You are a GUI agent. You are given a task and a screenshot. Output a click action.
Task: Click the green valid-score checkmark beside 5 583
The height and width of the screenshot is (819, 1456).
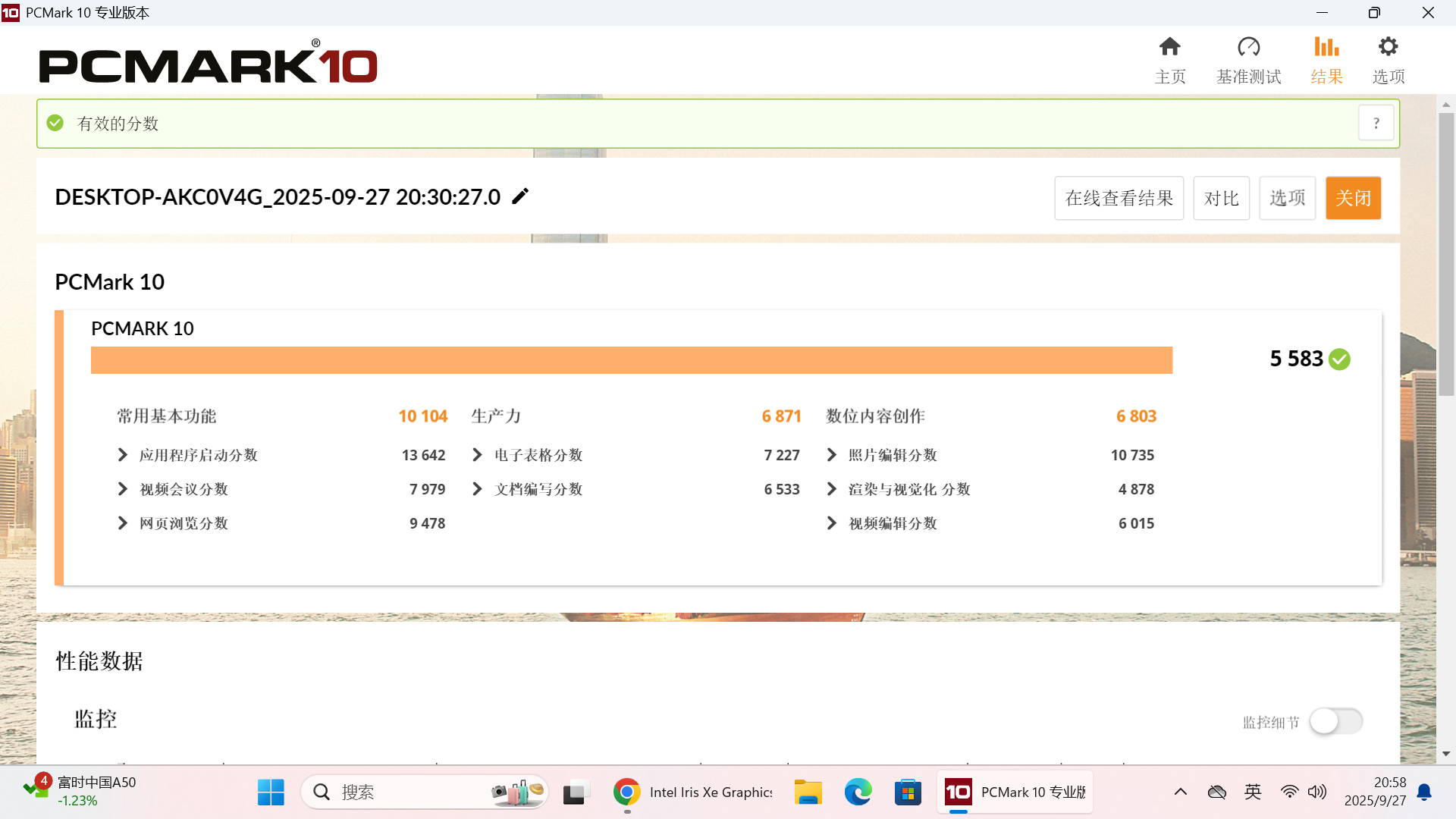click(1340, 359)
